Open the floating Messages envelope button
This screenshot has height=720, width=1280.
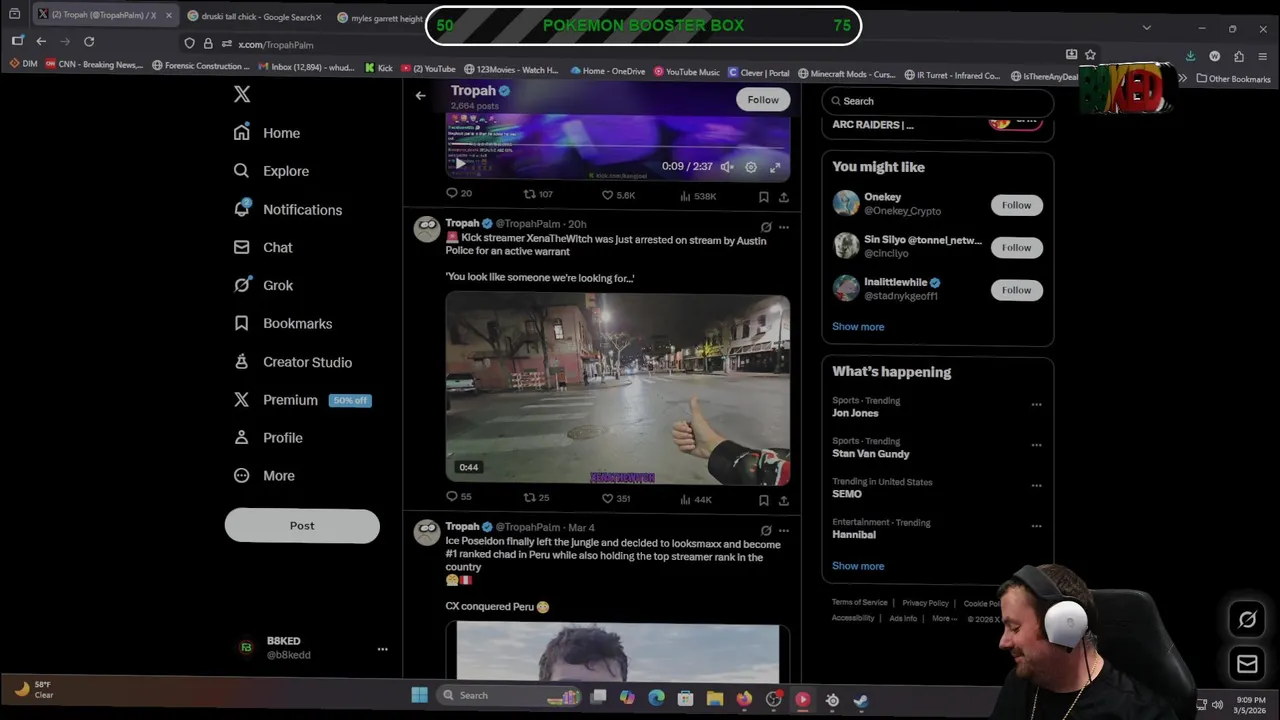coord(1247,663)
